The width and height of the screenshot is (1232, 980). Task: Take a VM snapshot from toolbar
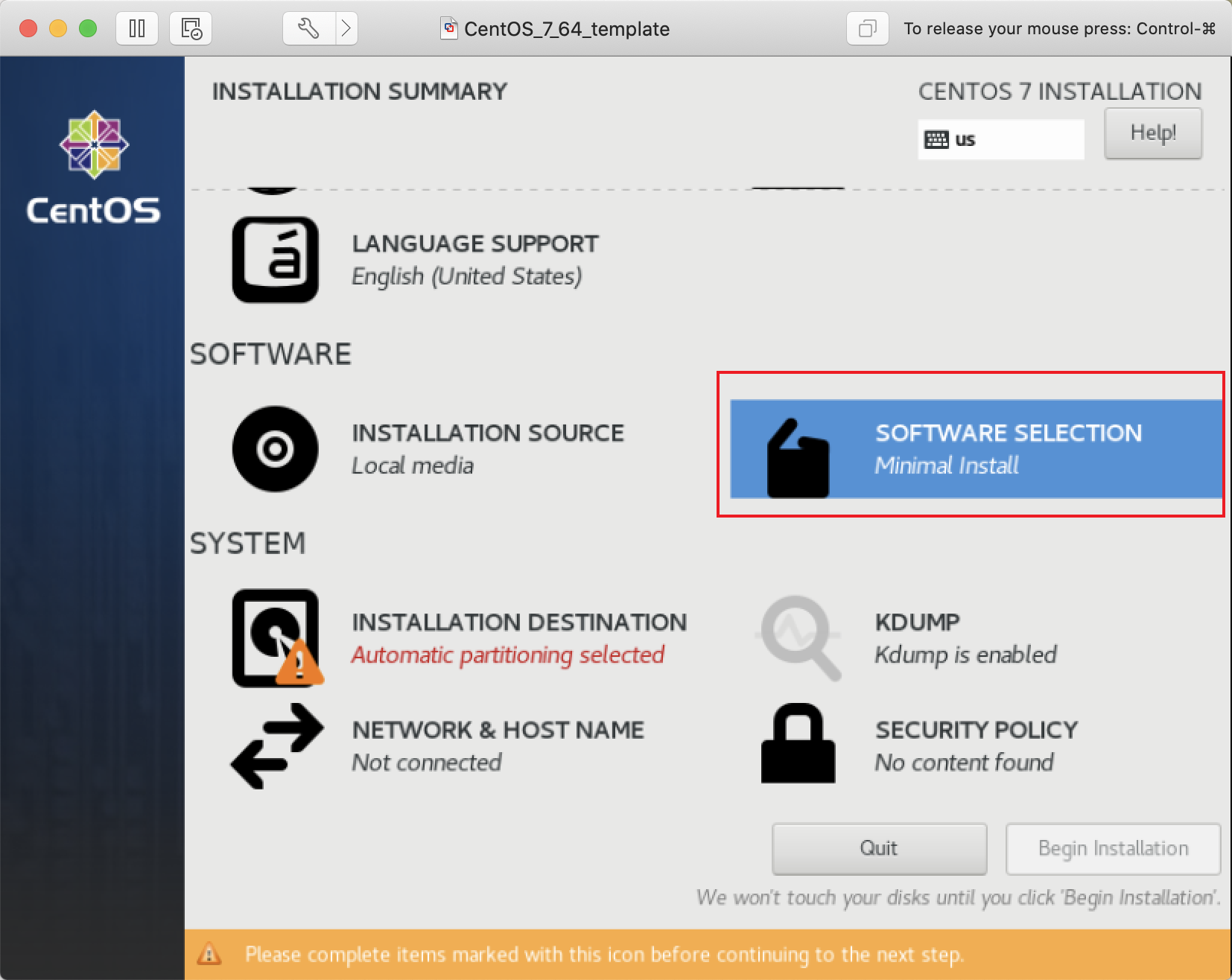point(191,29)
